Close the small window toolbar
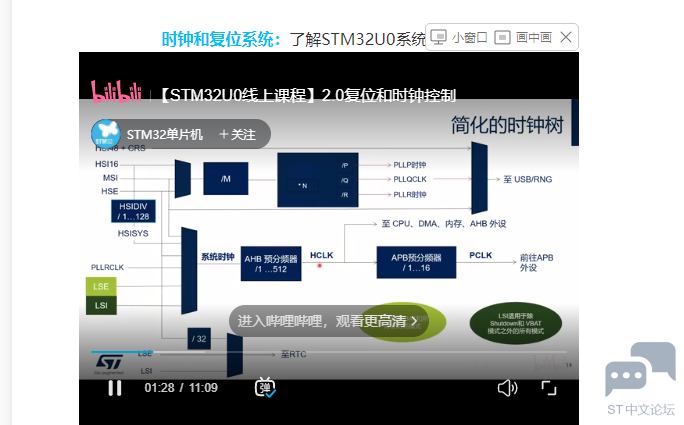The height and width of the screenshot is (425, 684). click(x=566, y=37)
